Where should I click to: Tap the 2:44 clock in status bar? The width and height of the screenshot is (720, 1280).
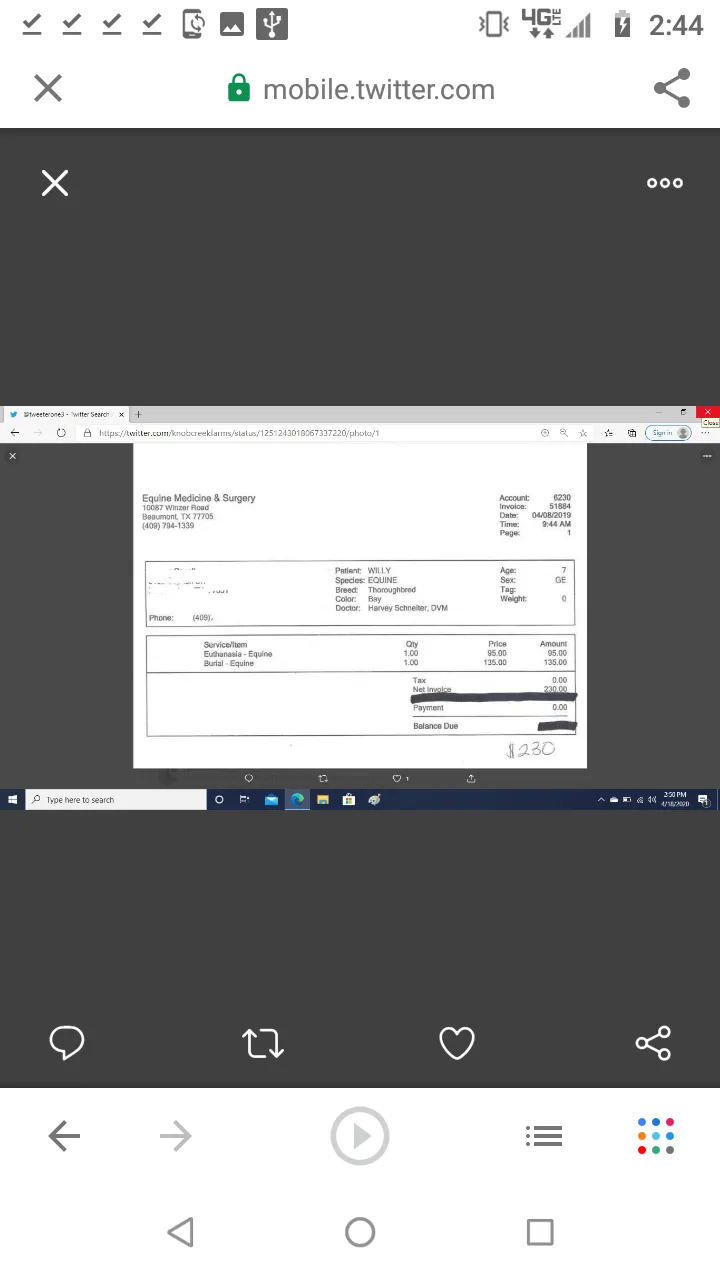(676, 25)
